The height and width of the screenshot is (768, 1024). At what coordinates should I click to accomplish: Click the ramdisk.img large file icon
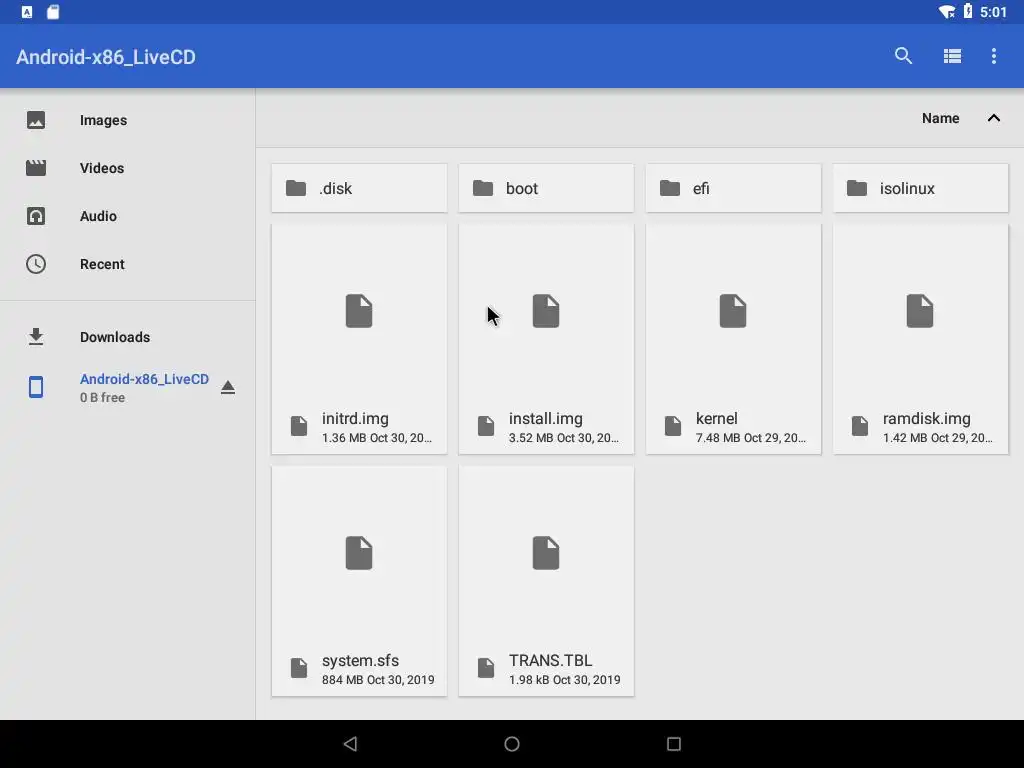point(920,311)
